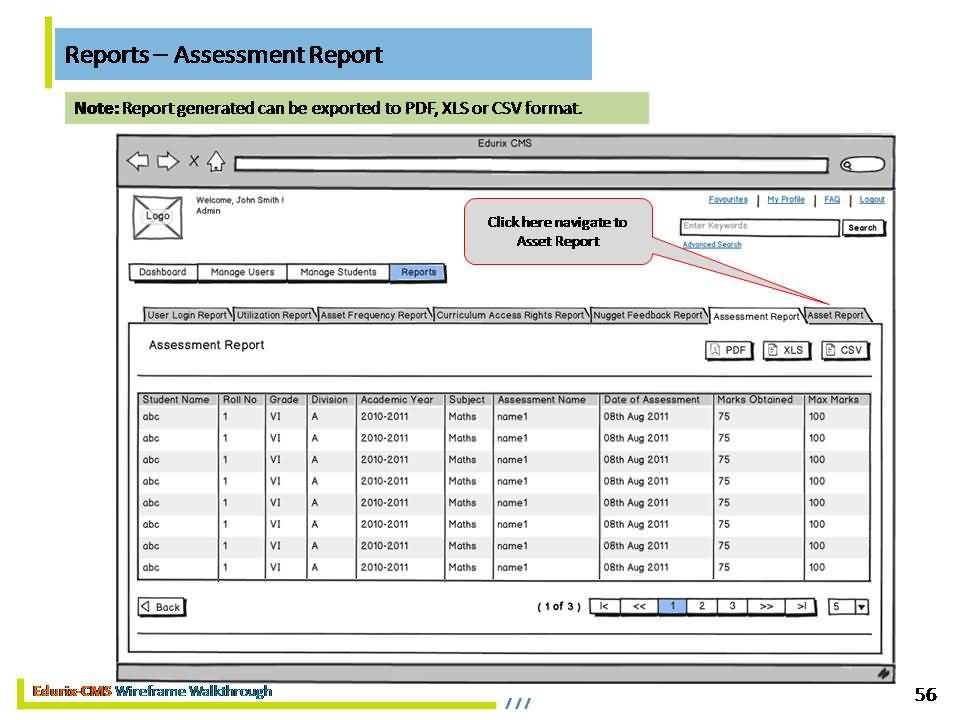The height and width of the screenshot is (720, 960).
Task: Click the browser back arrow icon
Action: [138, 162]
